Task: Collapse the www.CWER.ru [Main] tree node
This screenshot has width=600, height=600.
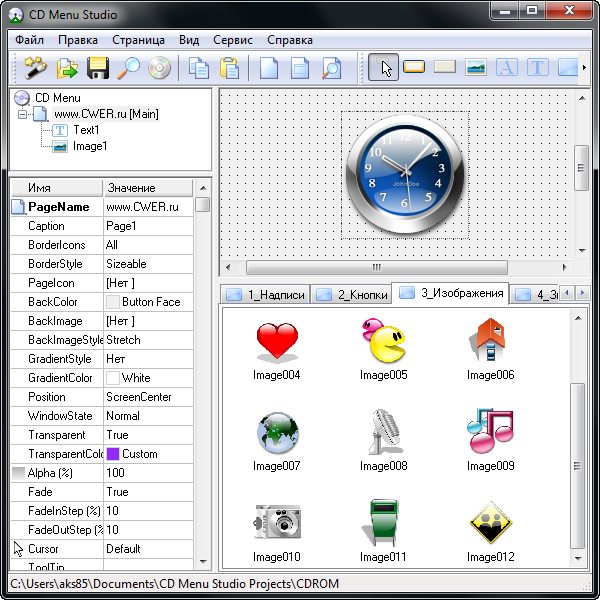Action: tap(23, 114)
